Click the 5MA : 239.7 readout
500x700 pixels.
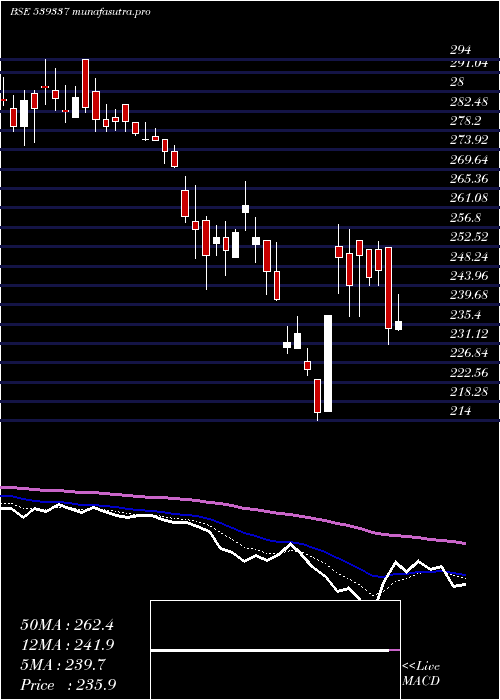tap(62, 665)
